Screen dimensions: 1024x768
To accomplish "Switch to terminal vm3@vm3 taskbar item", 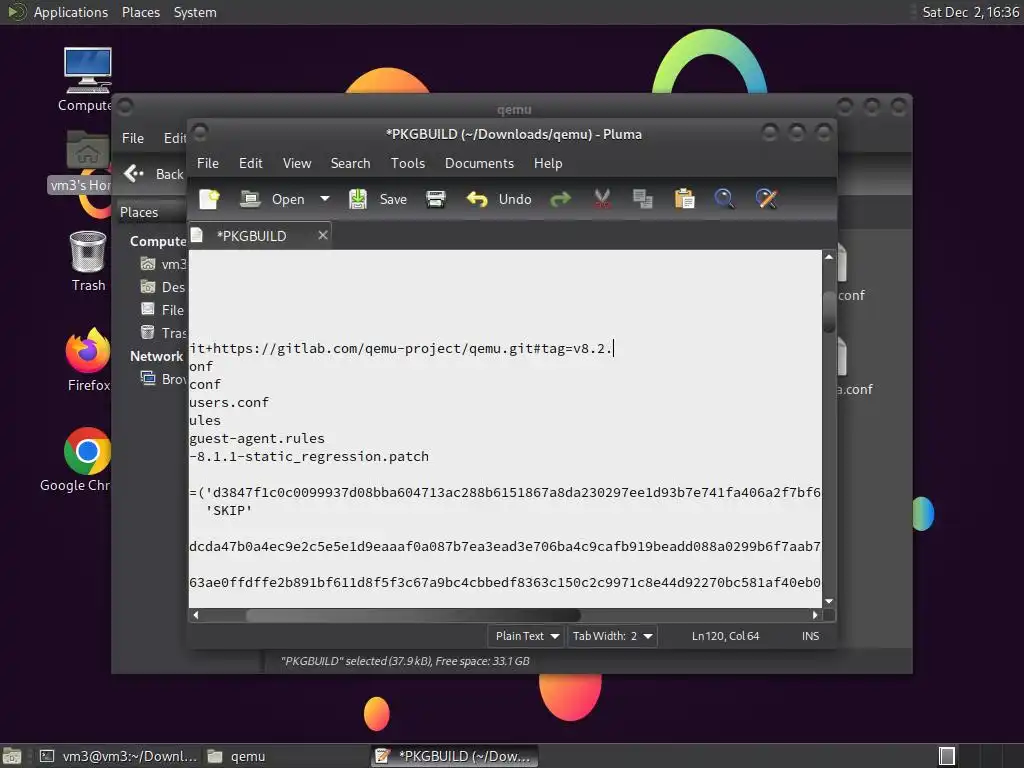I will pyautogui.click(x=118, y=756).
